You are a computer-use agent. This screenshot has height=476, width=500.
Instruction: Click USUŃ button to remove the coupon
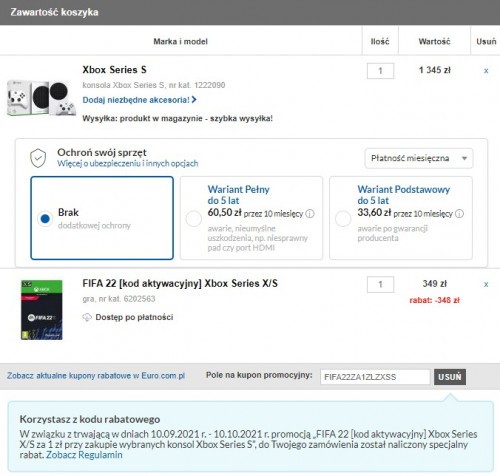(x=450, y=377)
